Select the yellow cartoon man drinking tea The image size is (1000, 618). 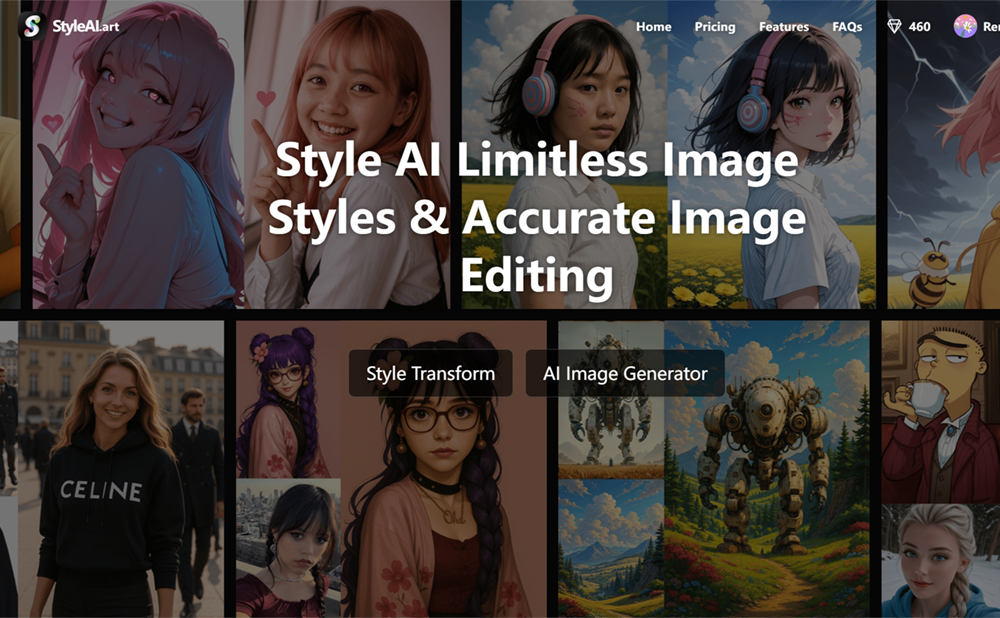[x=941, y=411]
